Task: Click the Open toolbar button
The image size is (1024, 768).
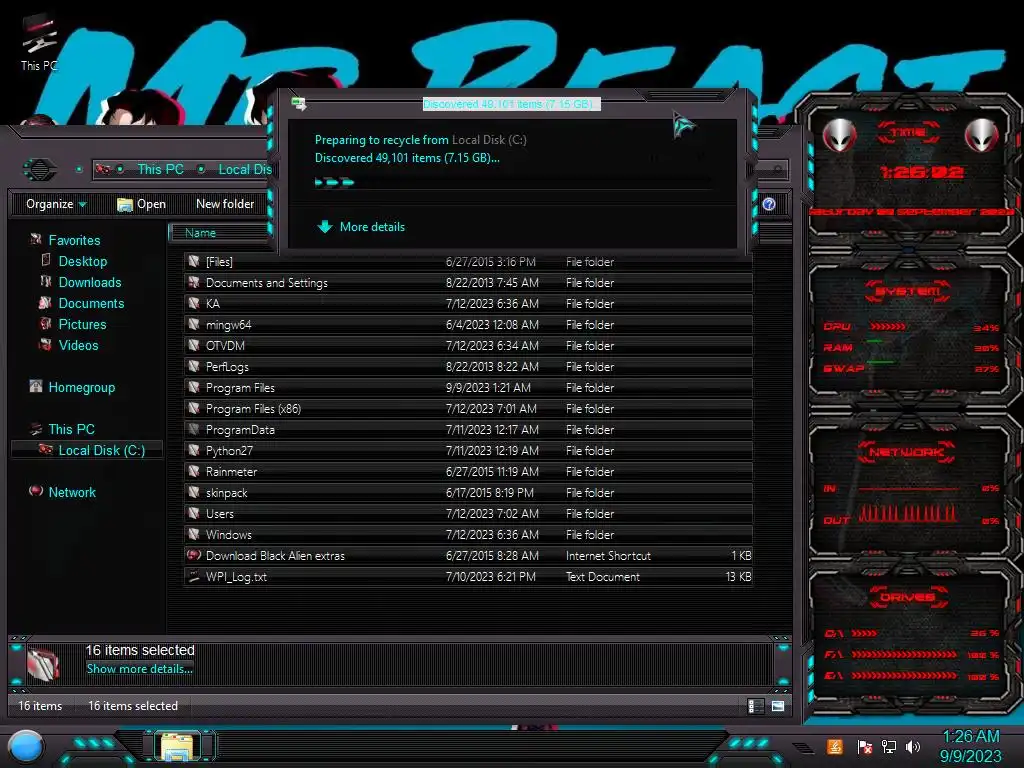Action: pos(142,204)
